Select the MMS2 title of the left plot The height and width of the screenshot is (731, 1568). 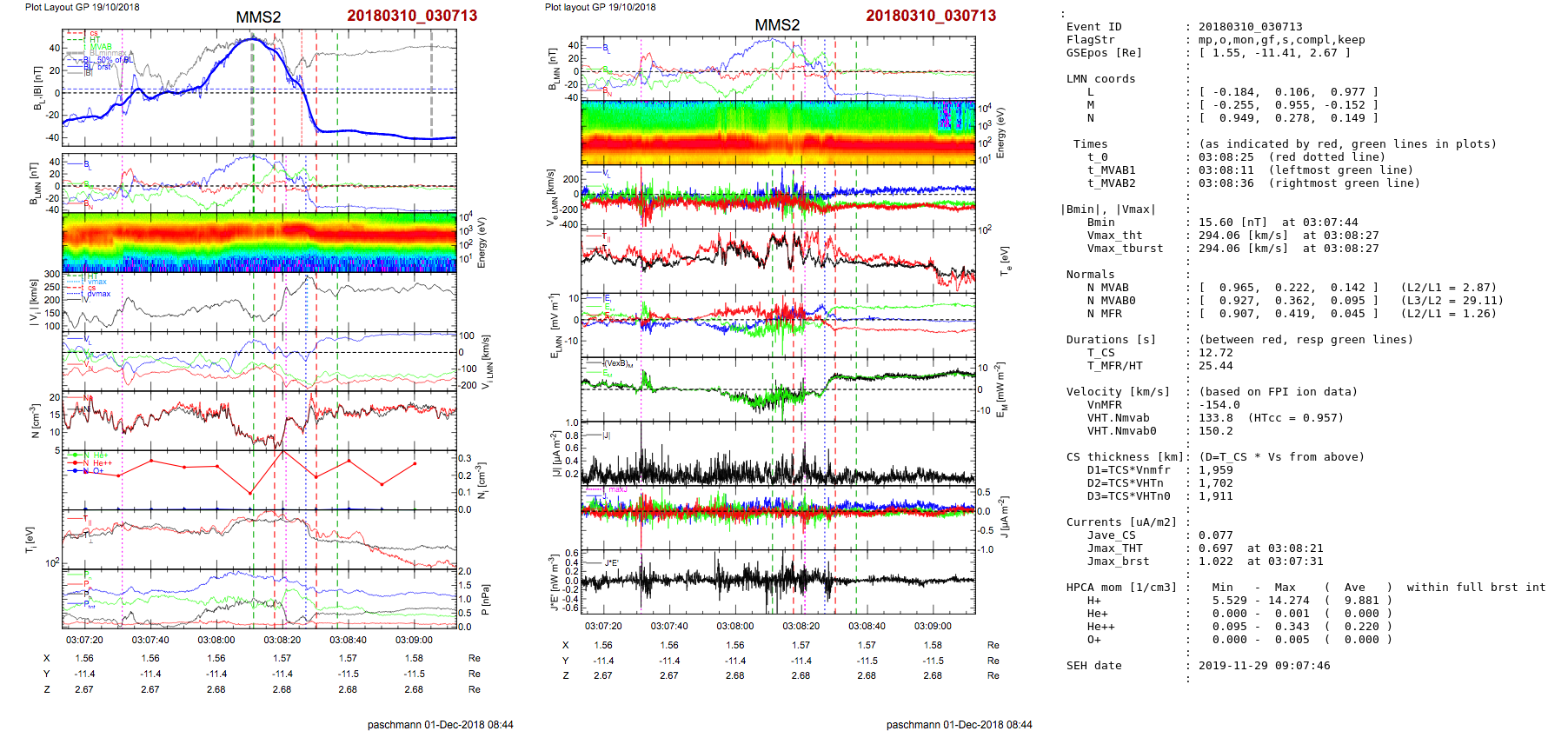pyautogui.click(x=258, y=17)
